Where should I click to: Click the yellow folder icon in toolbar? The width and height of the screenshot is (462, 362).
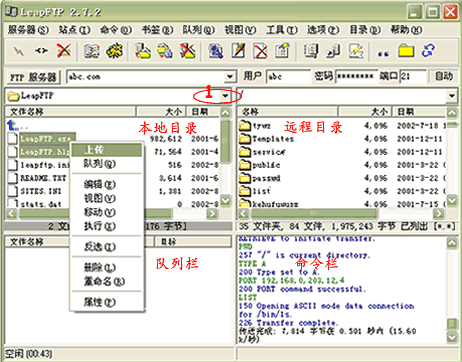click(406, 51)
